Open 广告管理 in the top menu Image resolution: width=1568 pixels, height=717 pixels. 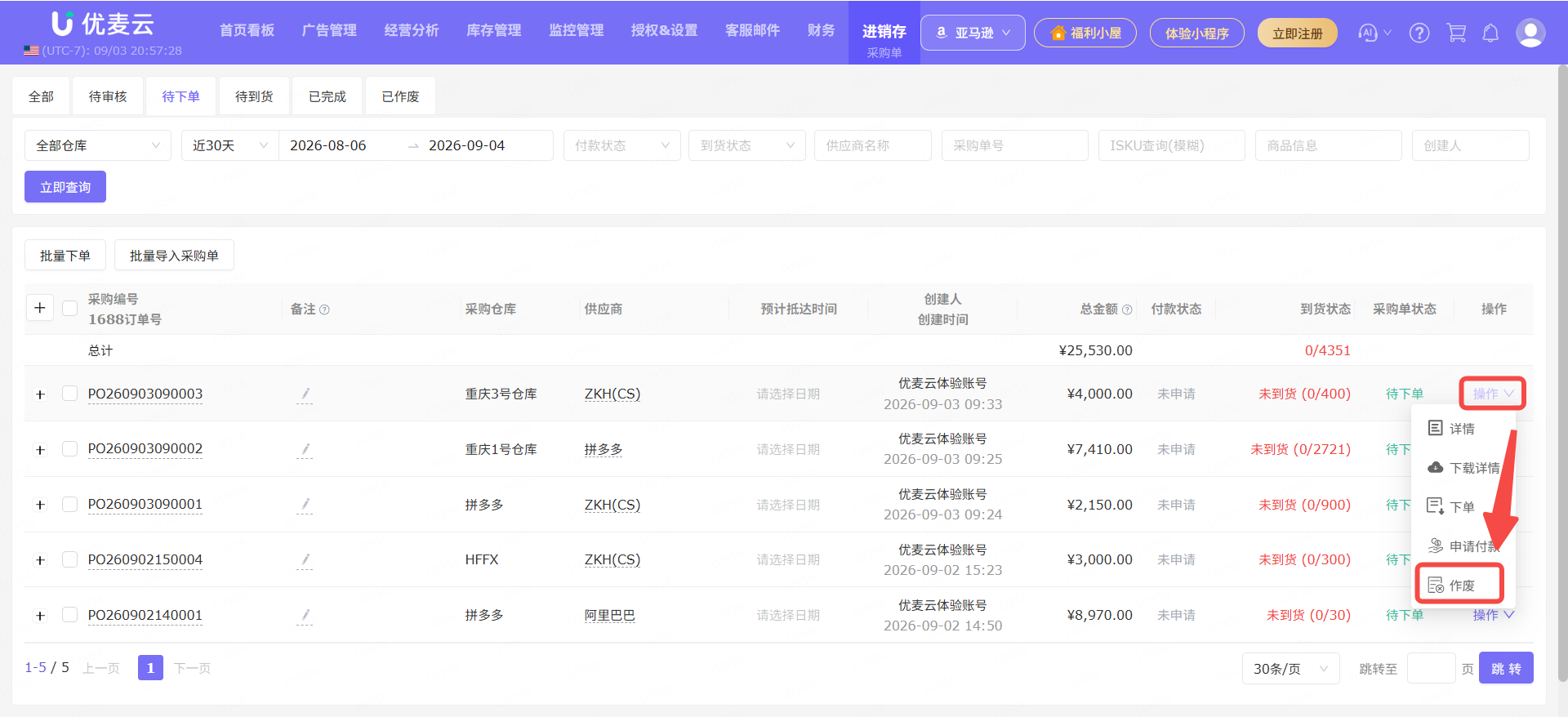(329, 30)
